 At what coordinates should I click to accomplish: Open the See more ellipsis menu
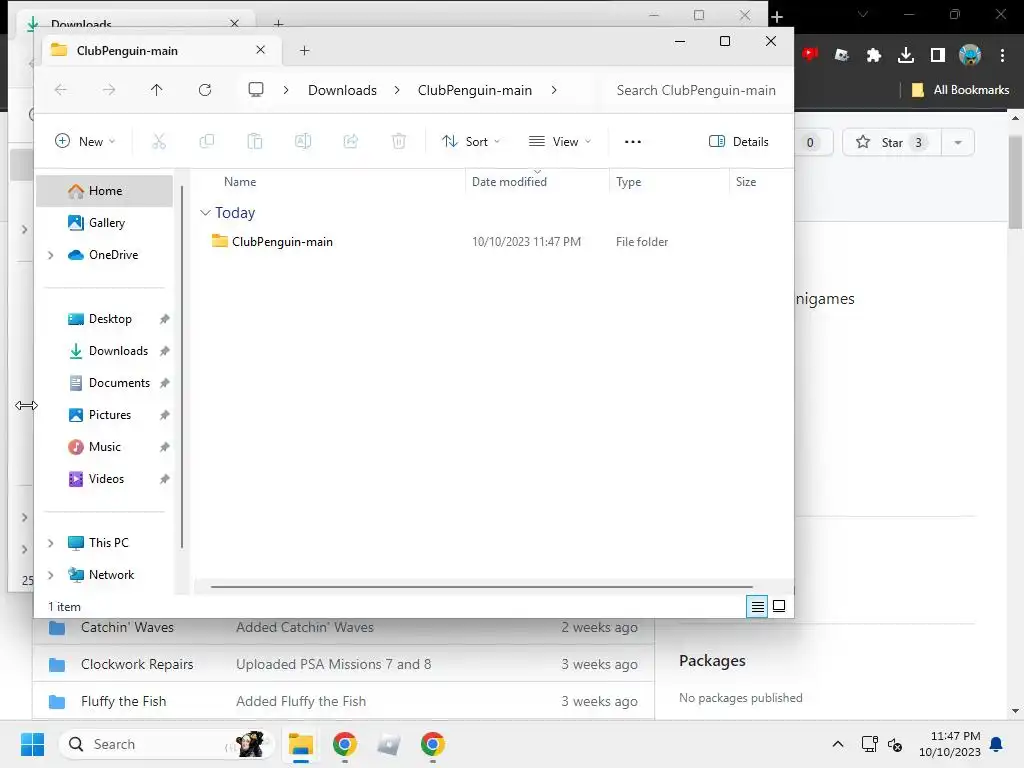[633, 141]
